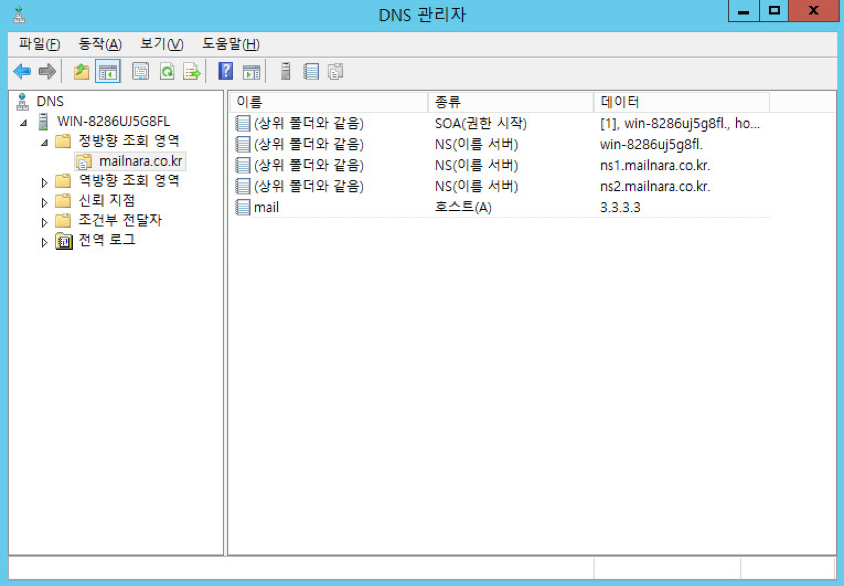Expand the 전역 로그 tree node
Viewport: 844px width, 586px height.
tap(45, 242)
